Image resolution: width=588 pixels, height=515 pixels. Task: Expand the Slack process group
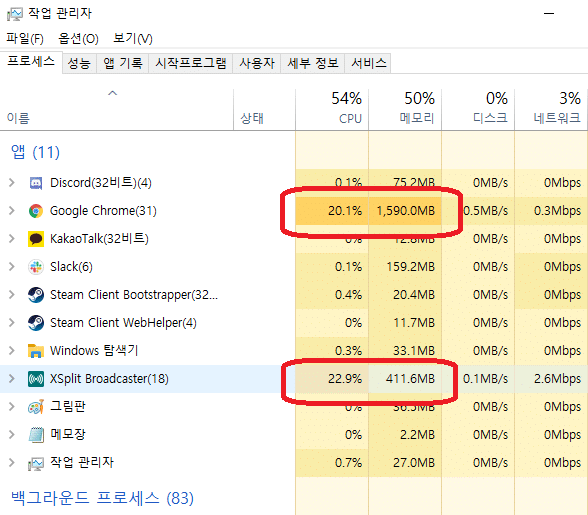12,267
